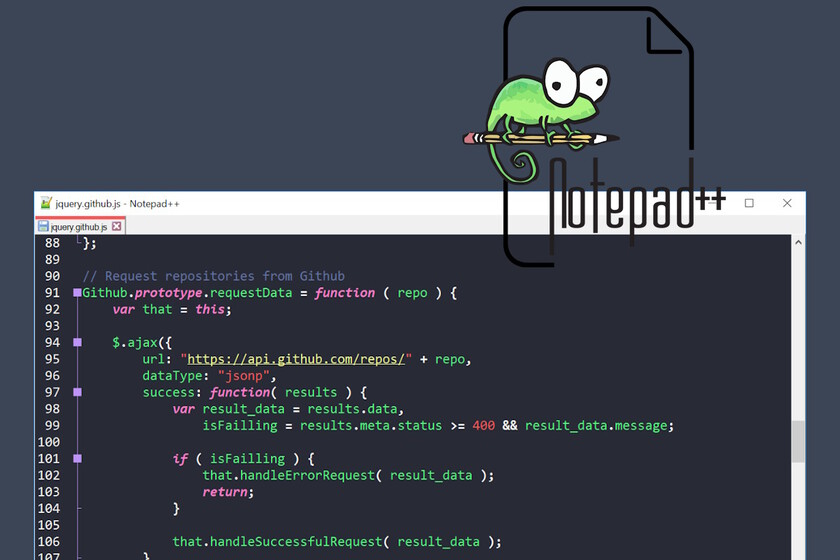Viewport: 840px width, 560px height.
Task: Click line number 90 in the margin
Action: pos(52,276)
